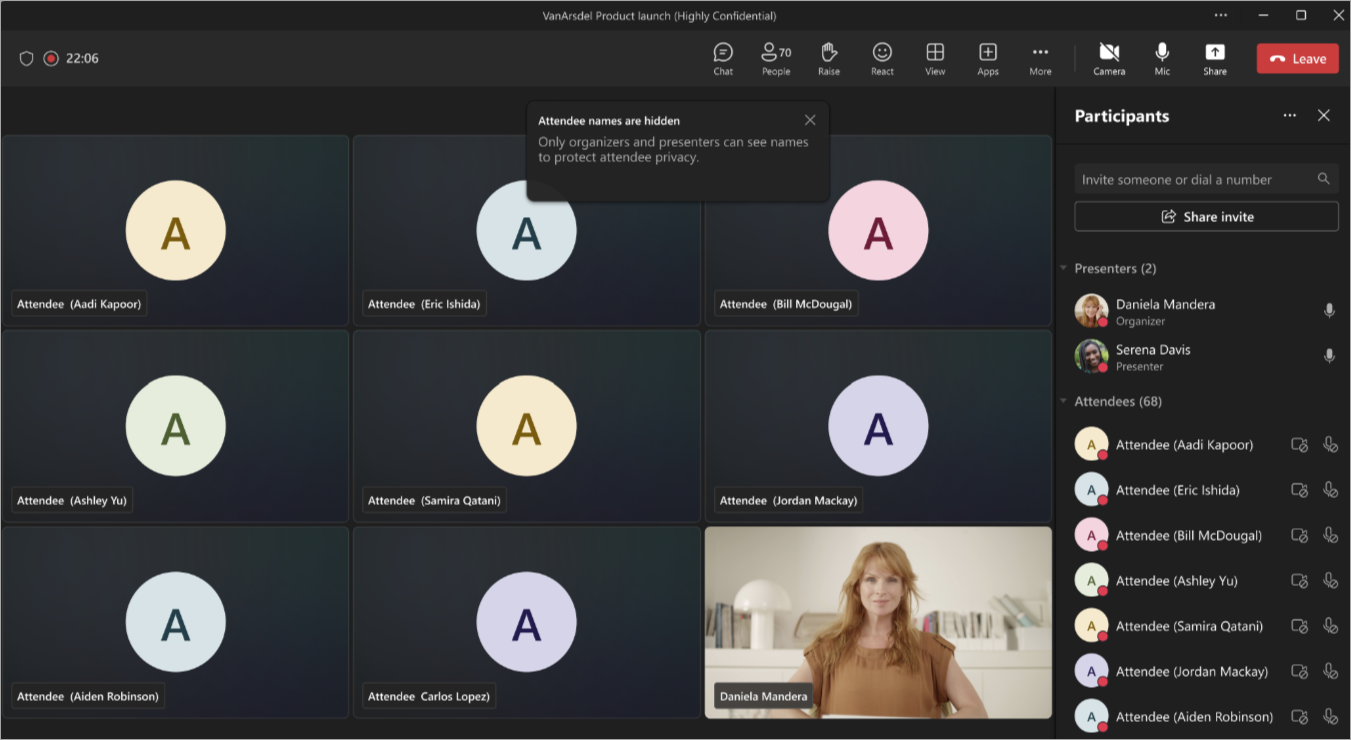Turn on your Camera
1351x740 pixels.
1109,58
